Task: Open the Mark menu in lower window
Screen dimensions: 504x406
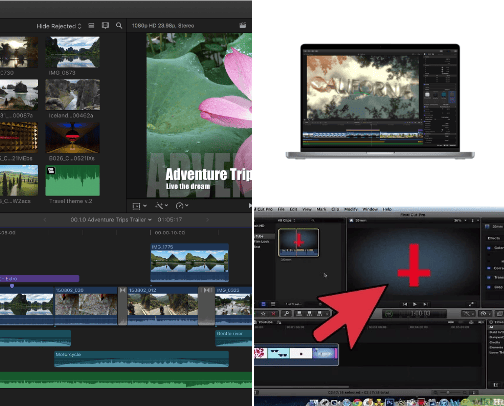Action: pyautogui.click(x=321, y=209)
